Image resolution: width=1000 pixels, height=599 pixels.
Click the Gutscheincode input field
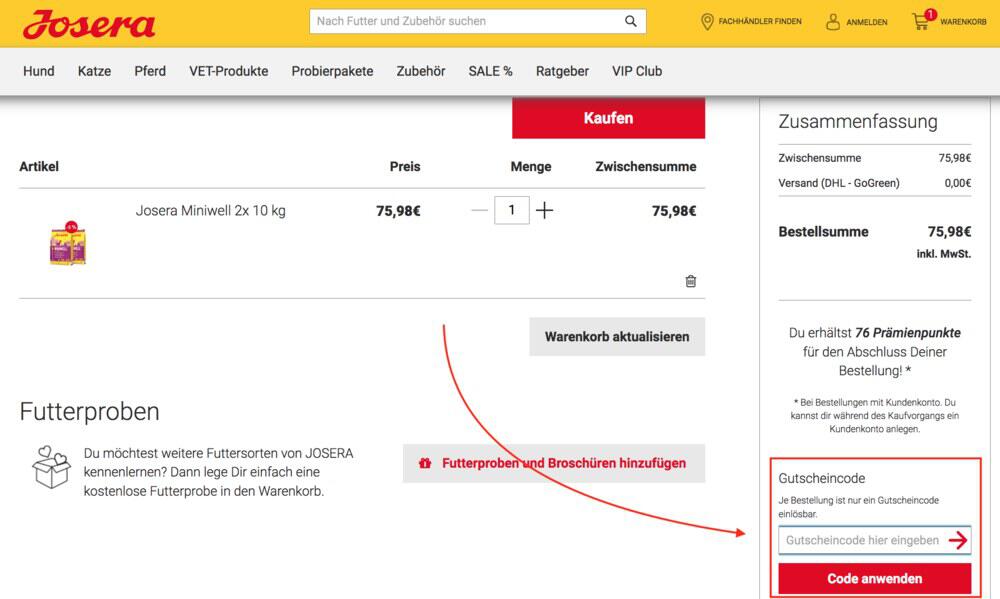(874, 540)
